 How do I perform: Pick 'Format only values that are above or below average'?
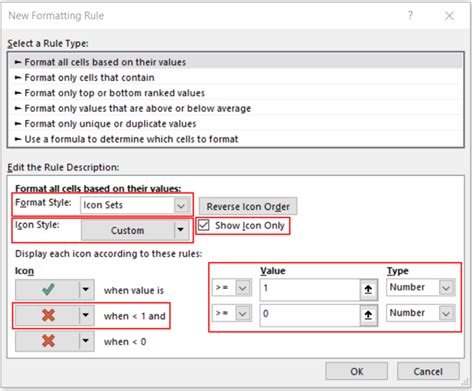(x=235, y=108)
